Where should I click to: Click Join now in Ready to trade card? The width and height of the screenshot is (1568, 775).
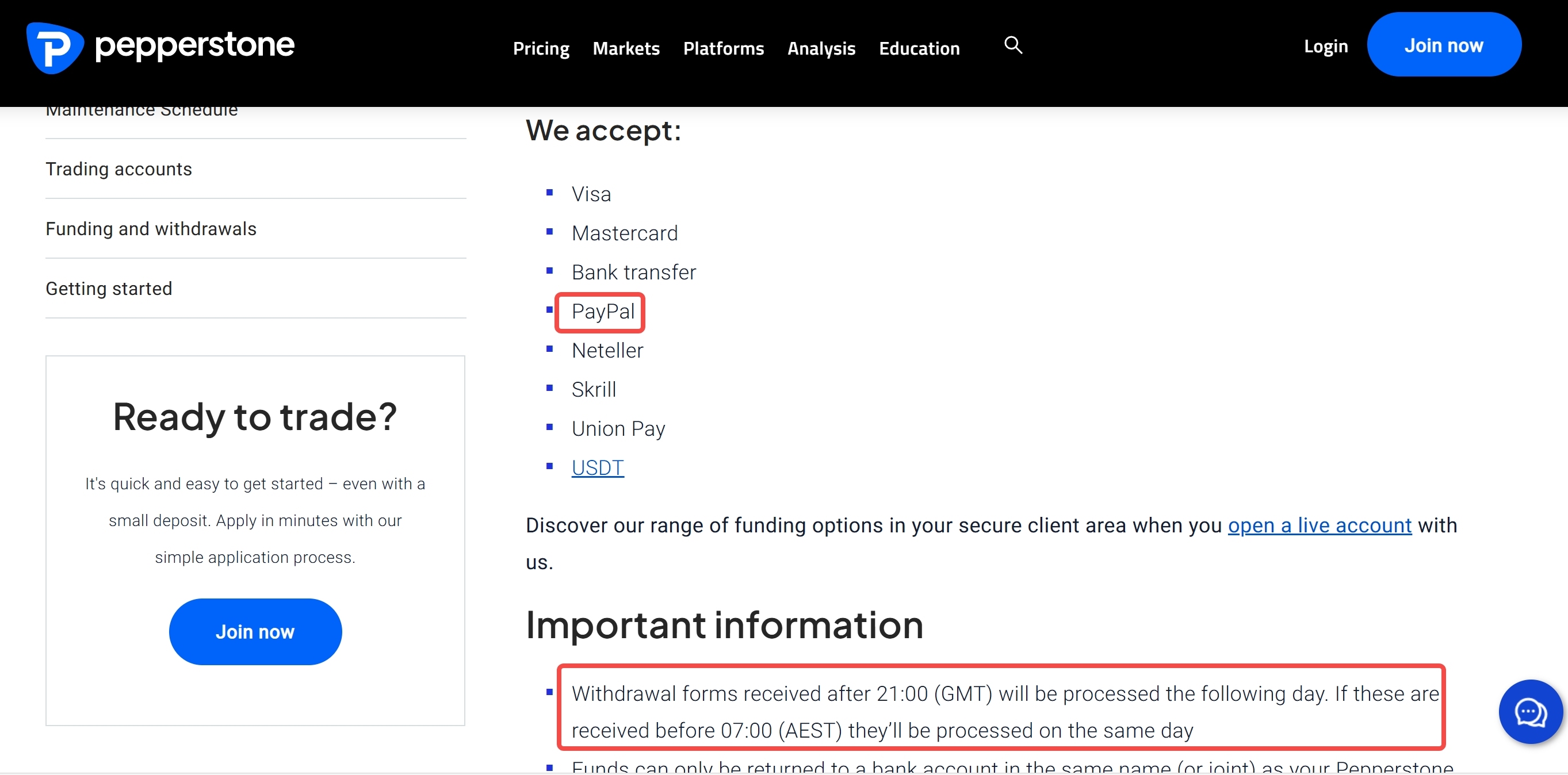click(255, 631)
